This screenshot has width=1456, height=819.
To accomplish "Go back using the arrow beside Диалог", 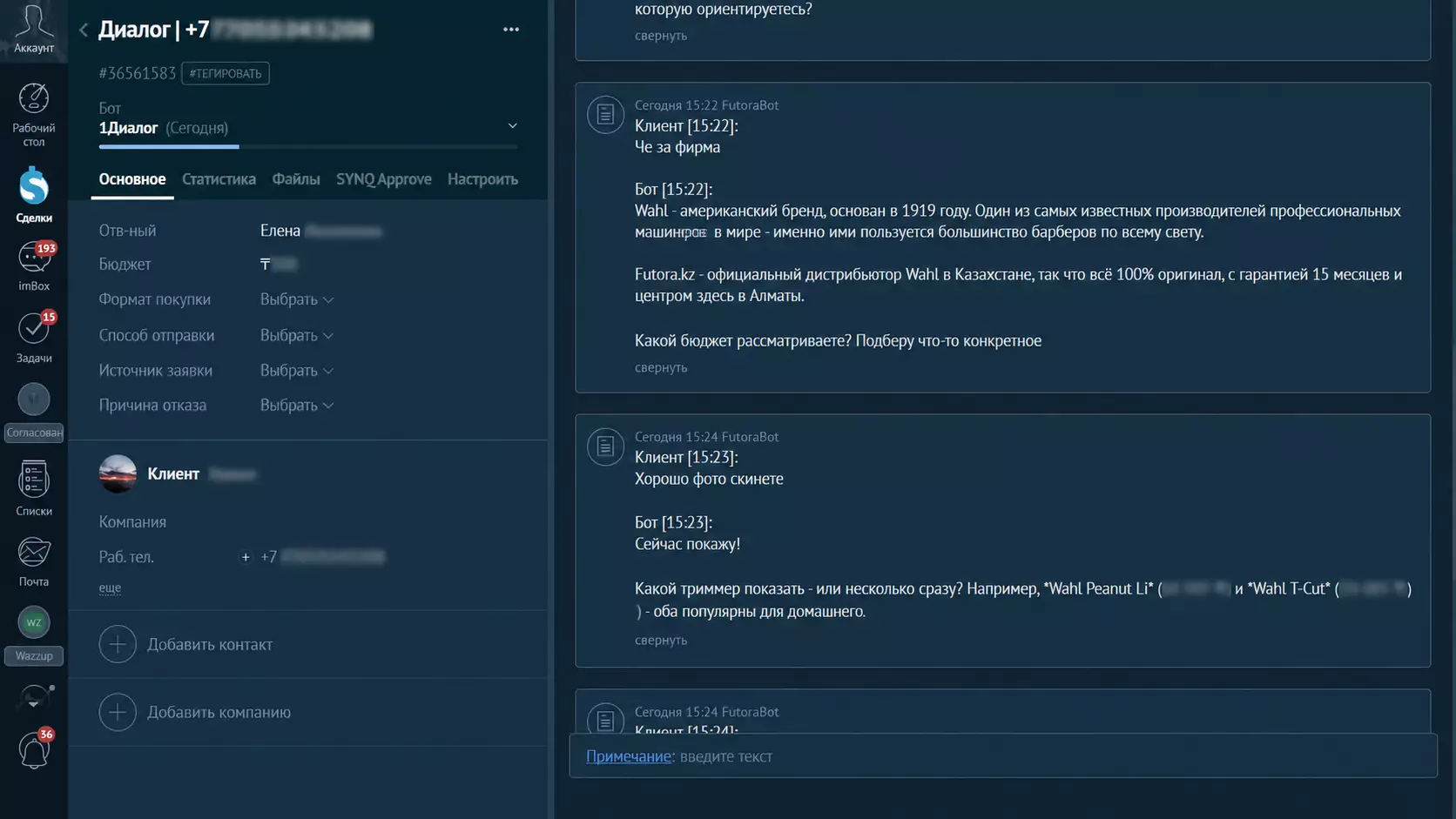I will 84,30.
